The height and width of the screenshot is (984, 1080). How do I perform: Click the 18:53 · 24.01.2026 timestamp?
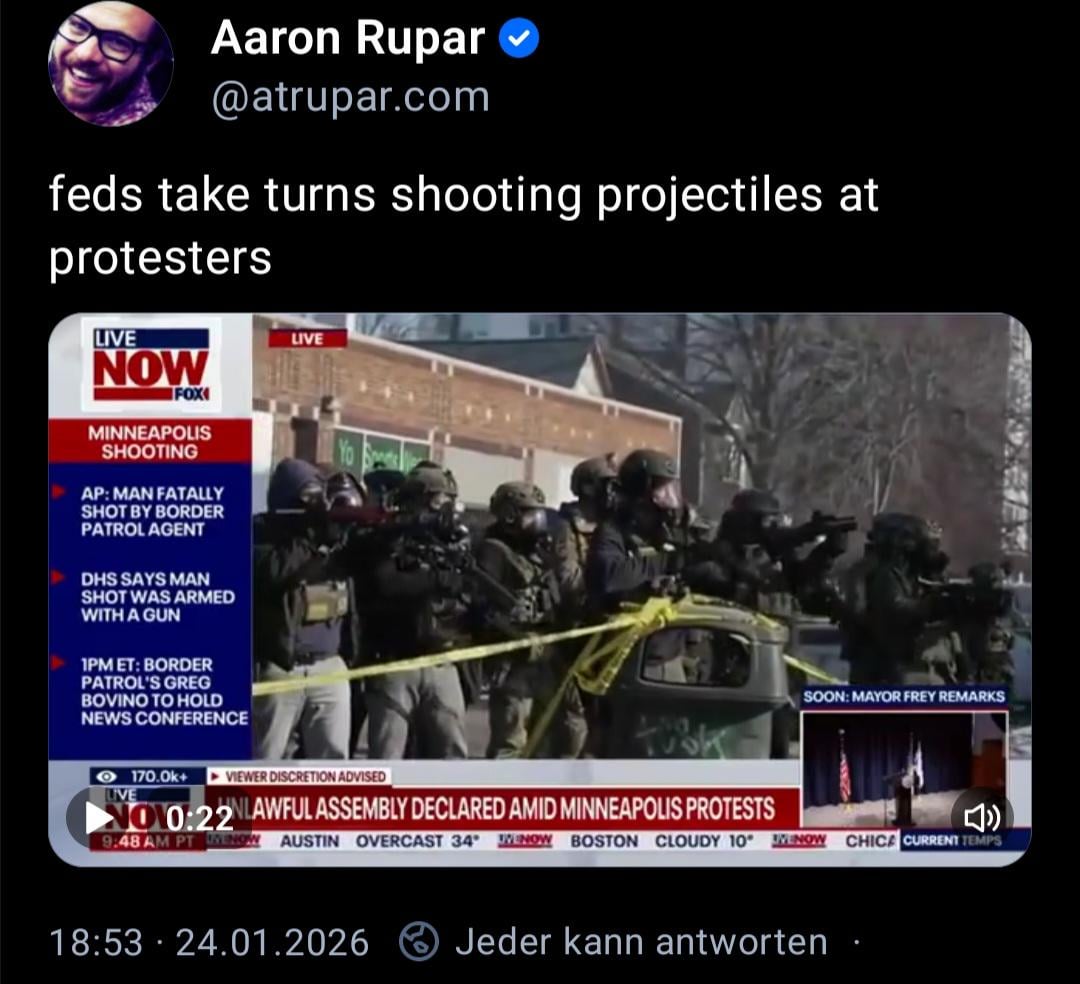point(209,942)
